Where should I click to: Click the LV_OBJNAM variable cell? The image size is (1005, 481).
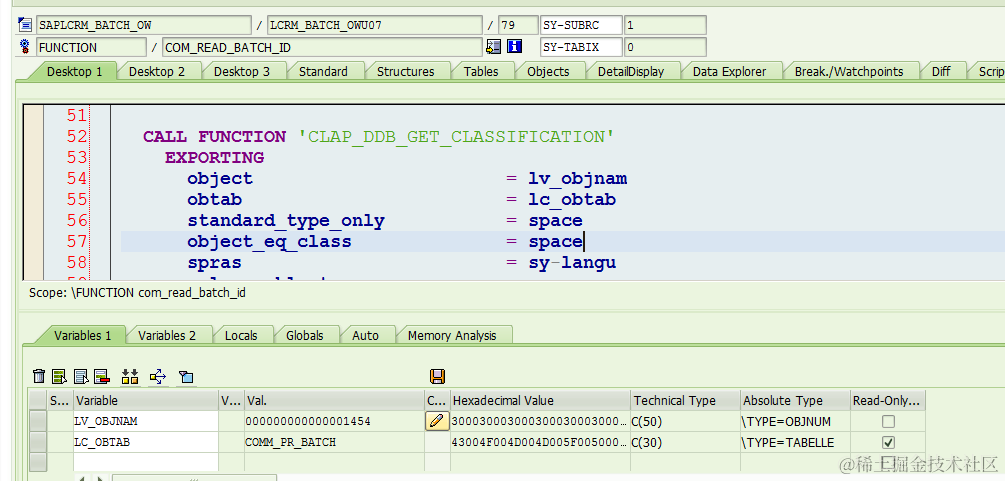pyautogui.click(x=146, y=421)
